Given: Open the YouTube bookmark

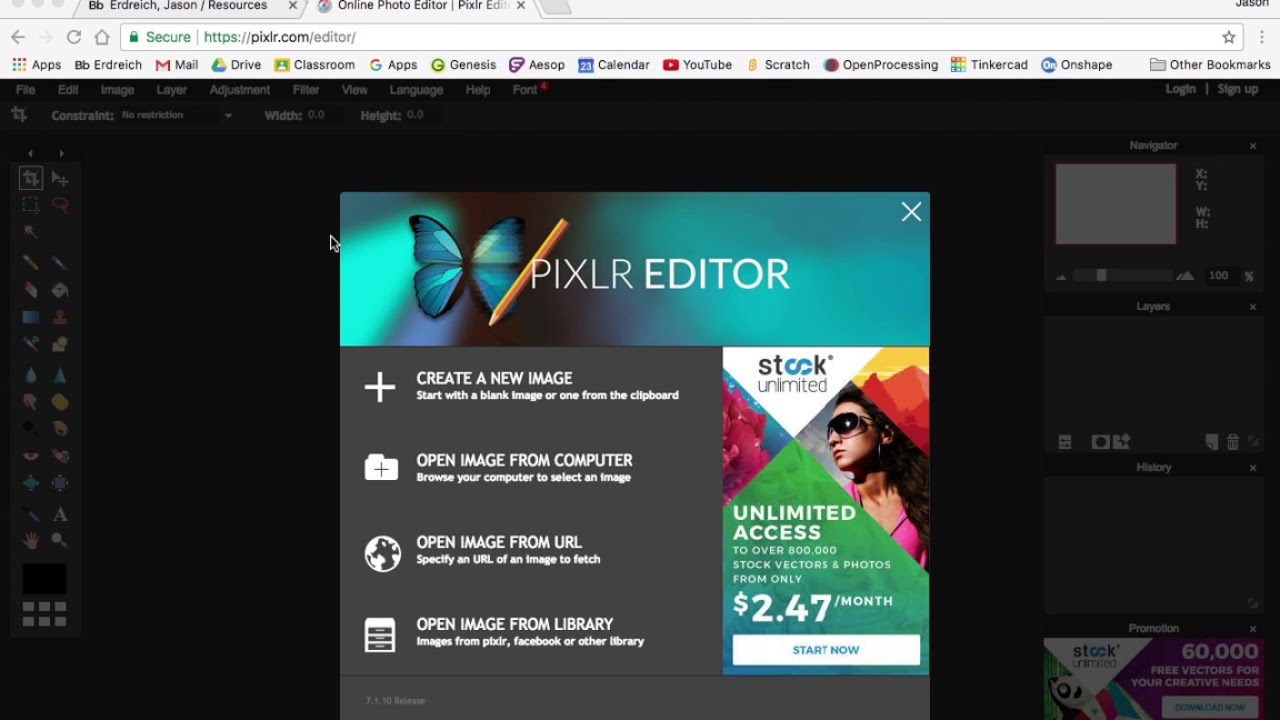Looking at the screenshot, I should coord(697,64).
